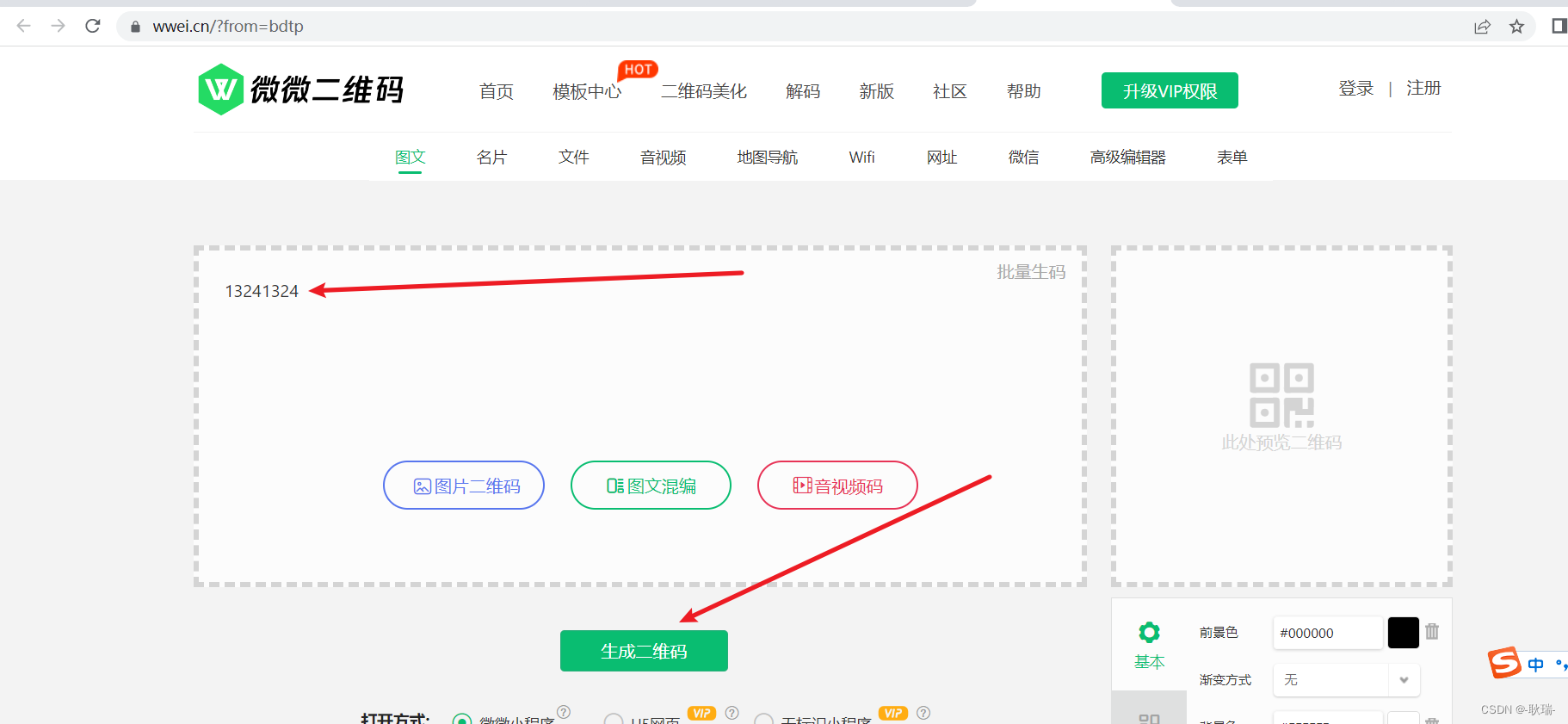1568x724 pixels.
Task: Click help icon next to H5网页
Action: (732, 713)
